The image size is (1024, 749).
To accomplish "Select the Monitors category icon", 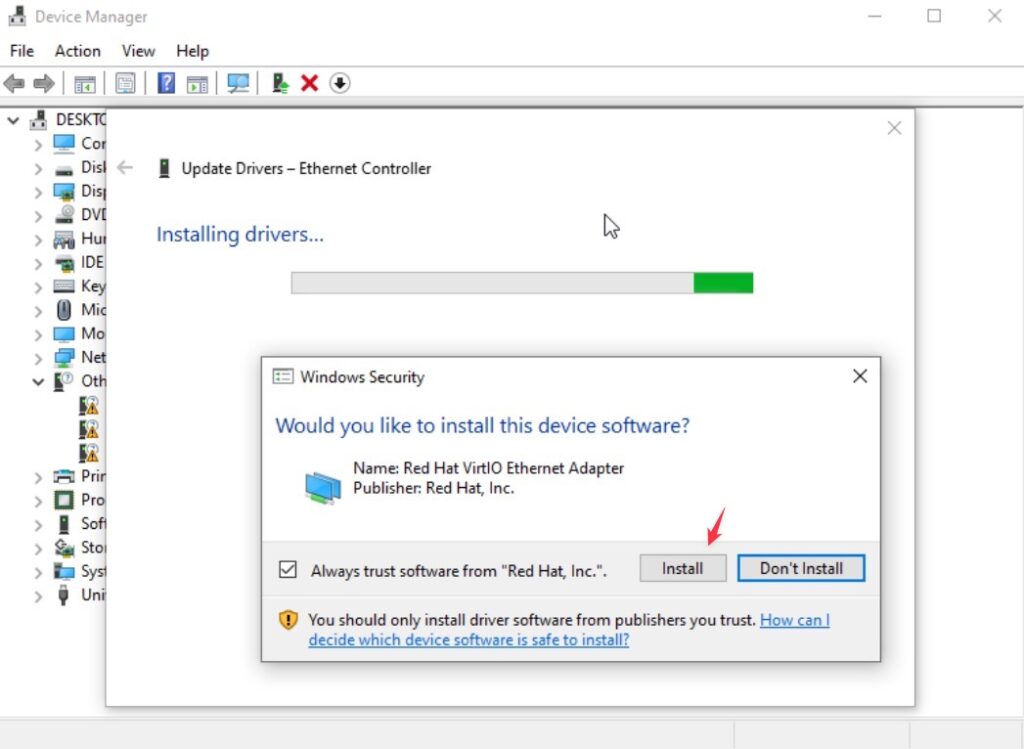I will pyautogui.click(x=64, y=334).
